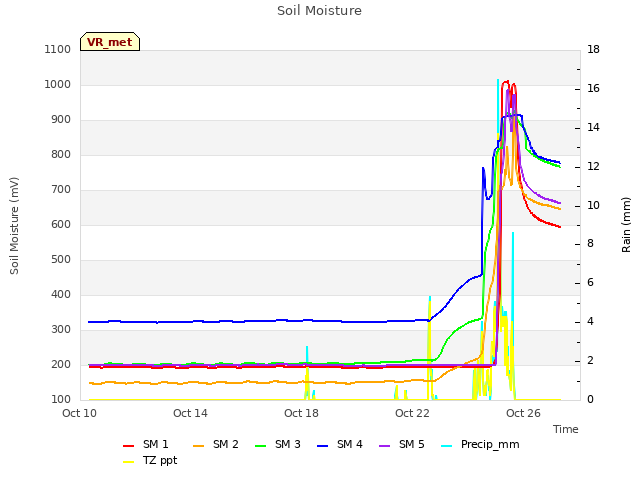Click the 500 left axis tick label
The width and height of the screenshot is (640, 480).
click(61, 260)
